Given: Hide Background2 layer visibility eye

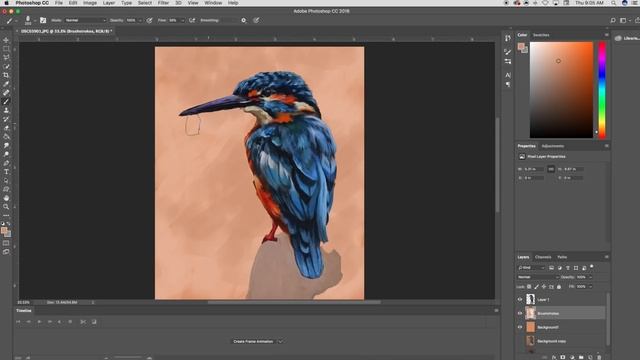Looking at the screenshot, I should coord(520,327).
